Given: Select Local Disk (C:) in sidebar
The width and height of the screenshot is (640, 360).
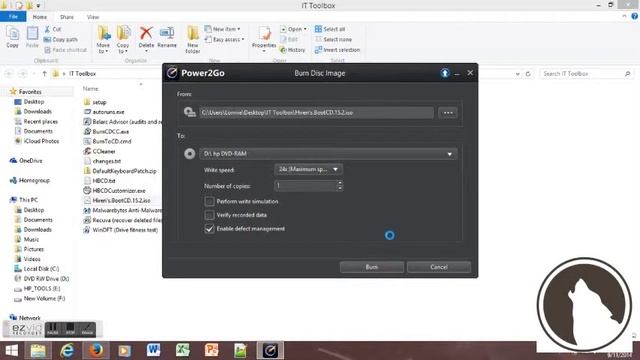Looking at the screenshot, I should pyautogui.click(x=37, y=269).
